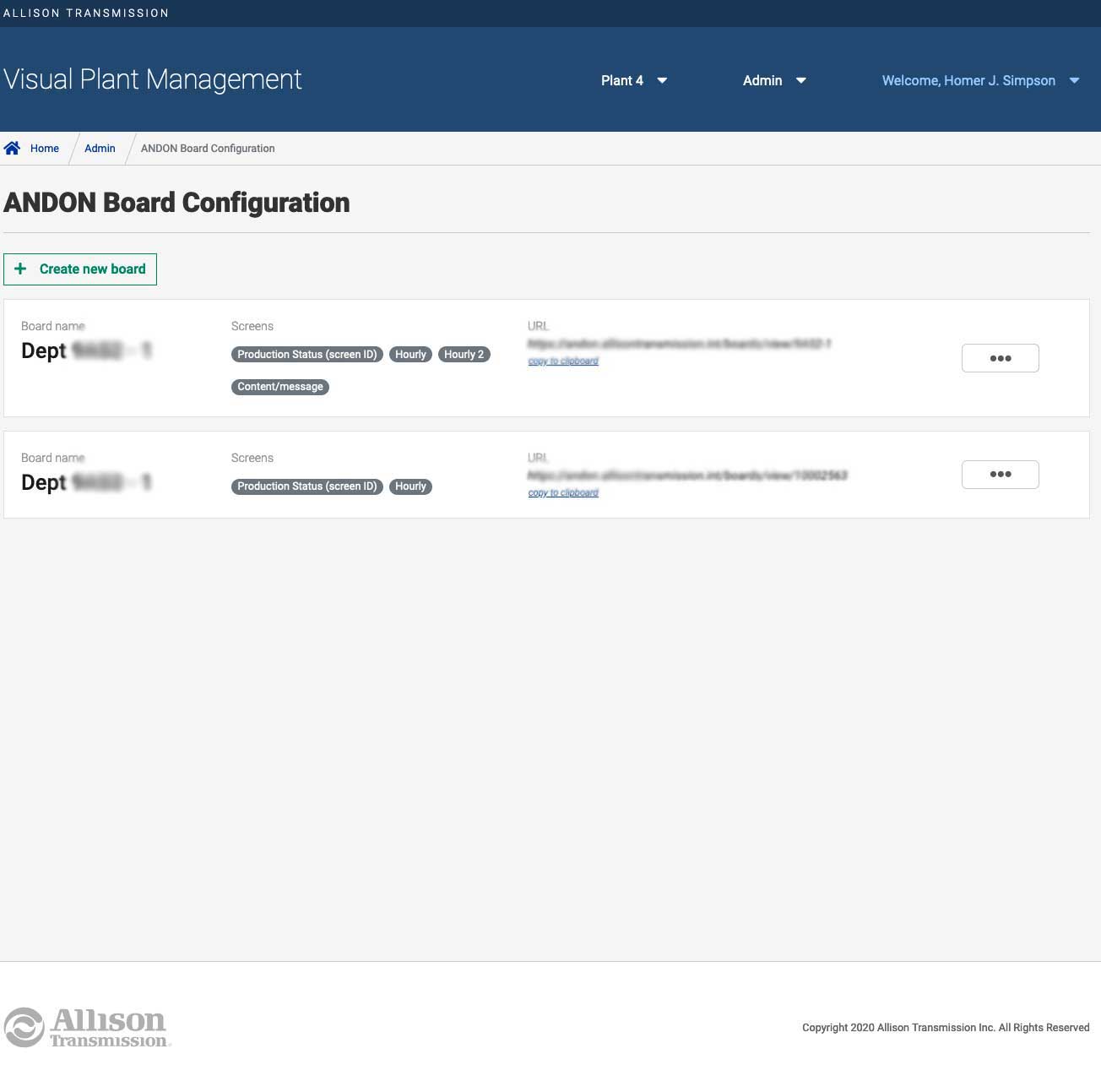Image resolution: width=1101 pixels, height=1092 pixels.
Task: Click the ALLISON TRANSMISSION text in top bar
Action: (86, 14)
